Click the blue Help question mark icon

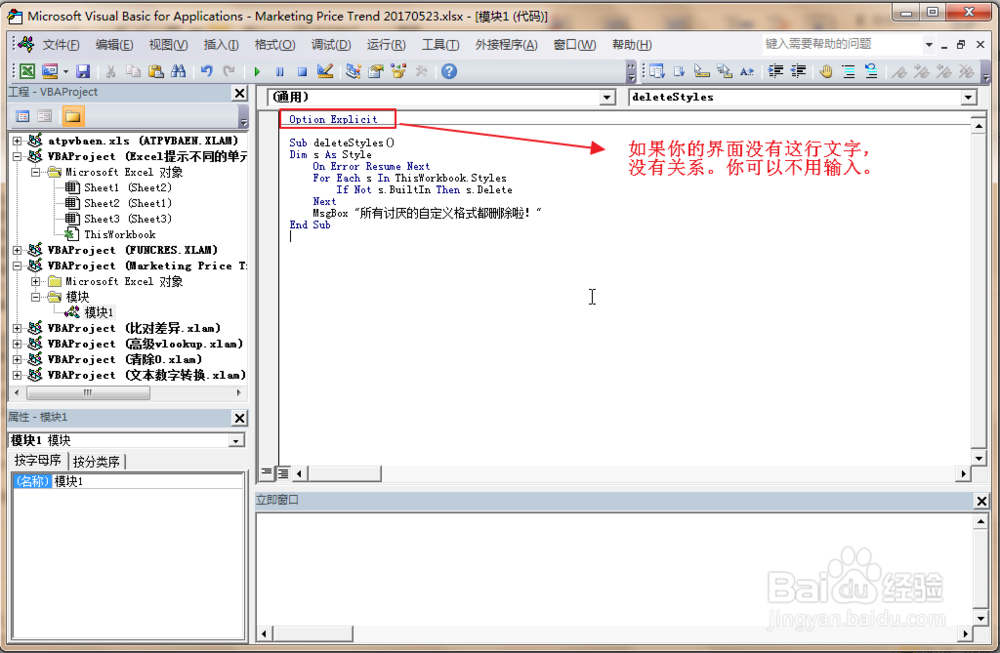(x=449, y=71)
